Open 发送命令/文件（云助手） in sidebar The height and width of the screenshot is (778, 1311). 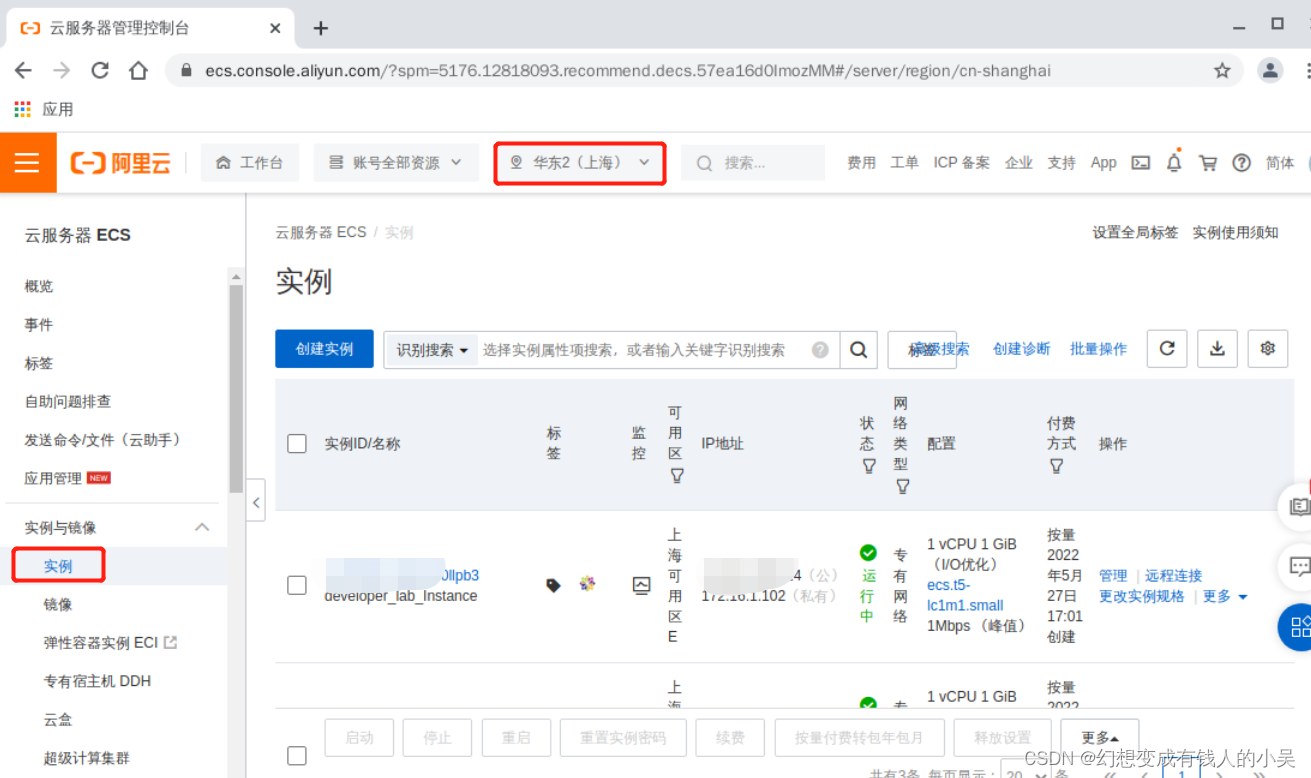pos(103,440)
